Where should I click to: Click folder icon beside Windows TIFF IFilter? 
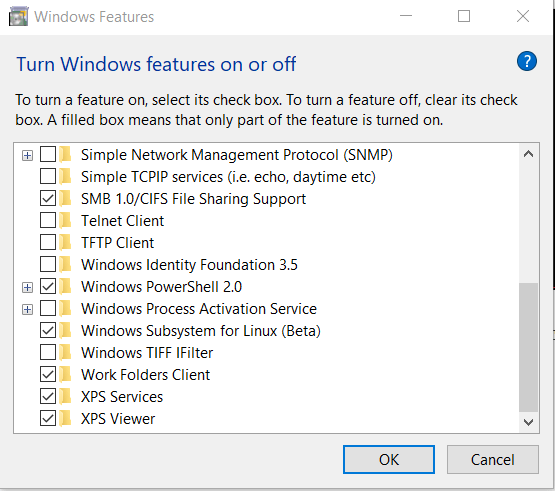tap(65, 353)
